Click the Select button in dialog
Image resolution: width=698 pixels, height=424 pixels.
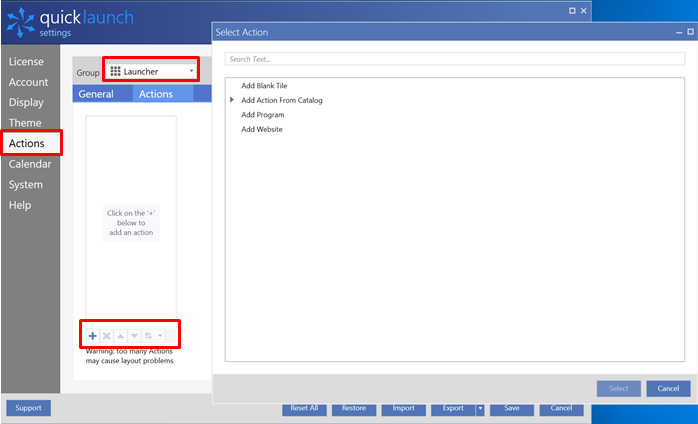click(x=619, y=388)
